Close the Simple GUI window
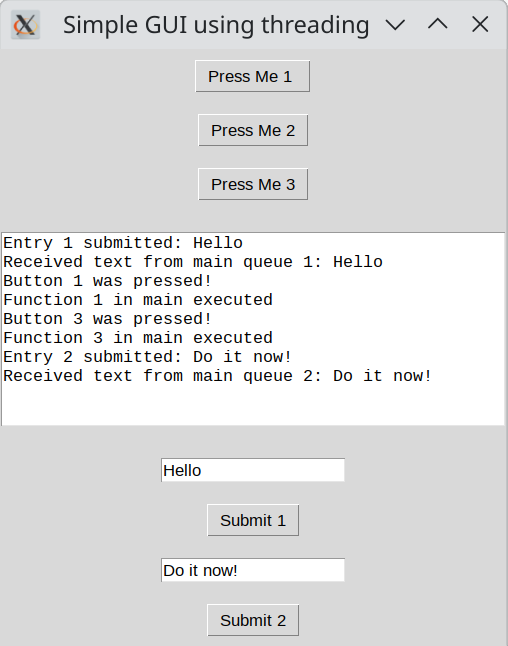The height and width of the screenshot is (646, 508). click(480, 24)
